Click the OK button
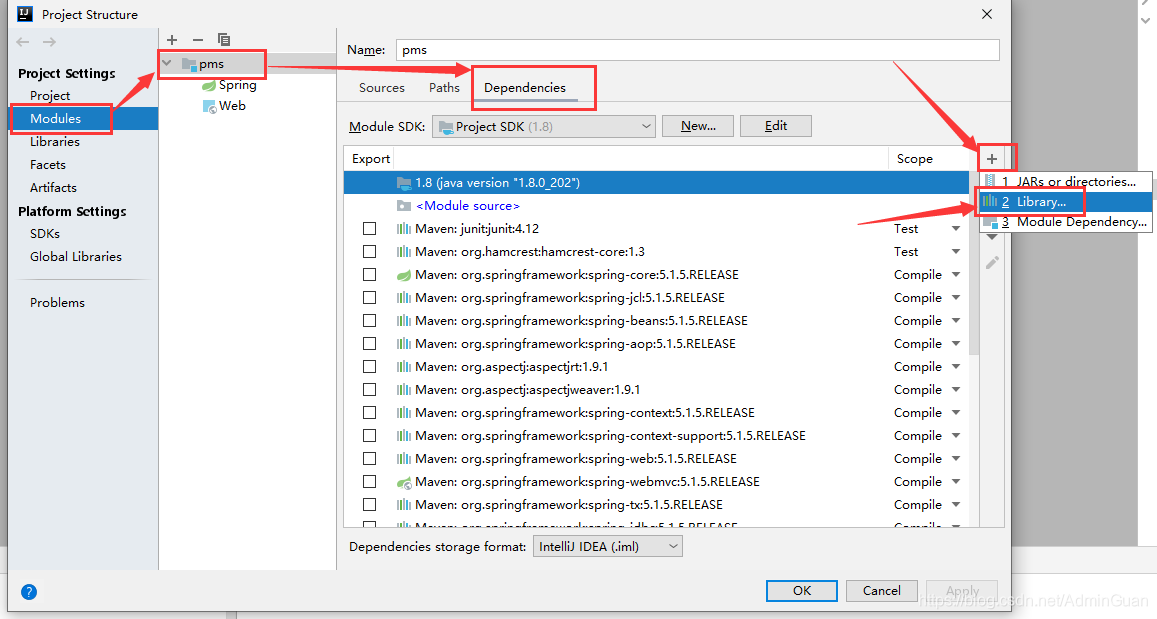Screen dimensions: 1157x619 [x=801, y=591]
